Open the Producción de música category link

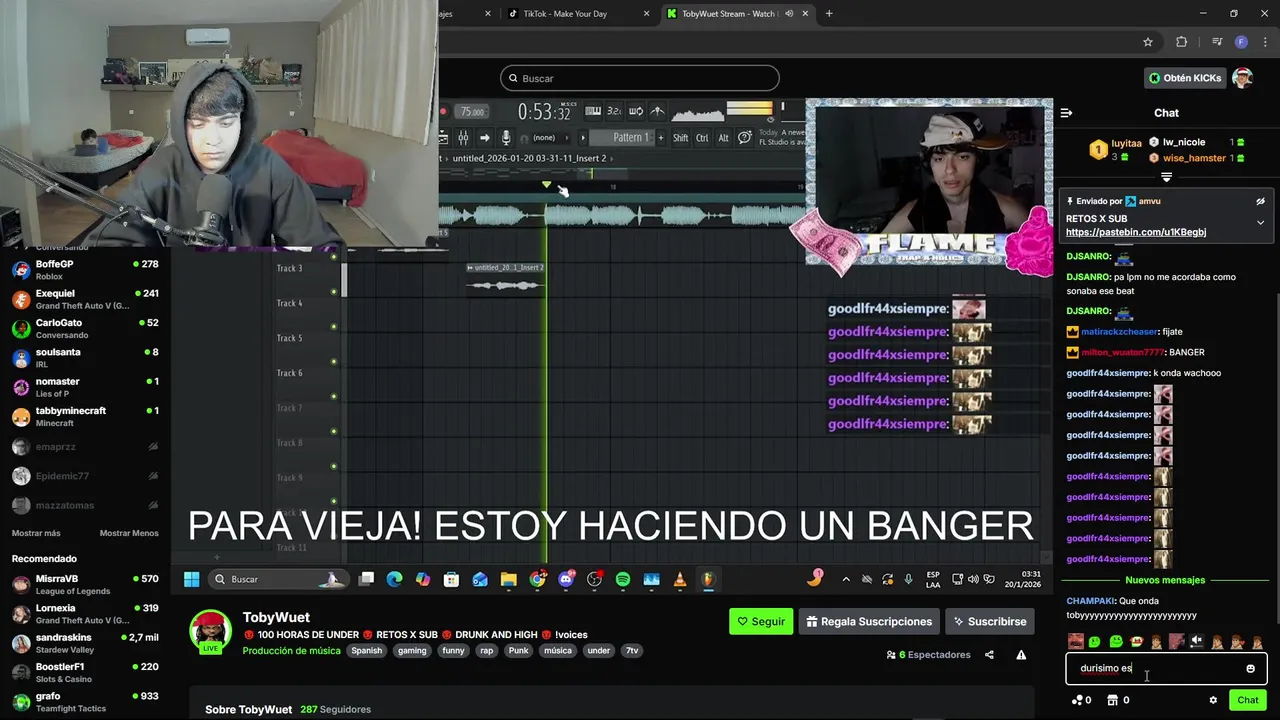pos(291,651)
